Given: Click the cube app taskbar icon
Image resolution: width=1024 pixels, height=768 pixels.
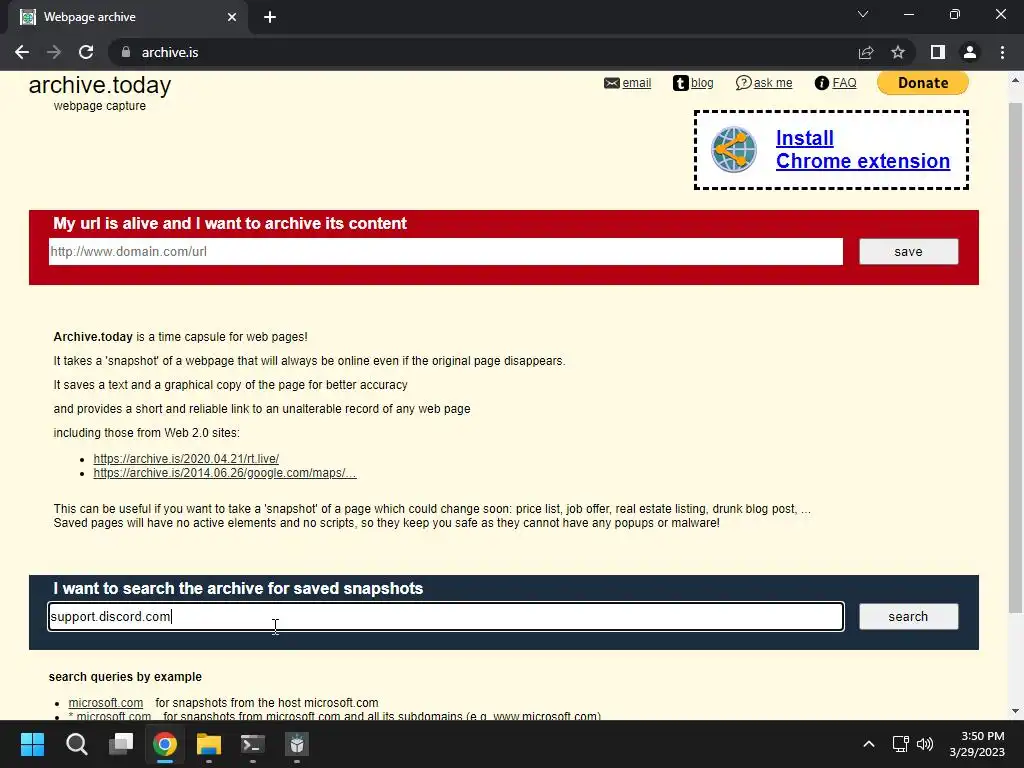Looking at the screenshot, I should coord(296,744).
